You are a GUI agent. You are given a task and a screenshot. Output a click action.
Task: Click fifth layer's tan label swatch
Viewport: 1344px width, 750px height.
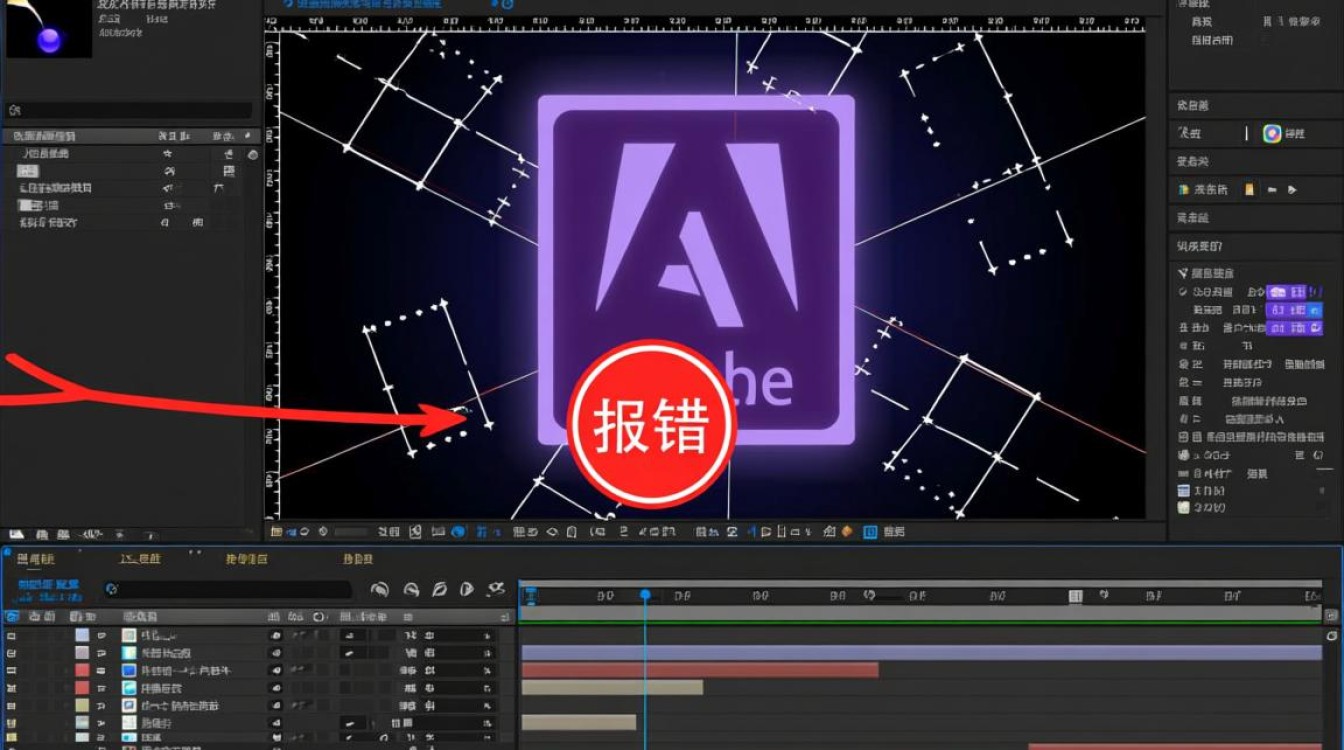pyautogui.click(x=82, y=705)
